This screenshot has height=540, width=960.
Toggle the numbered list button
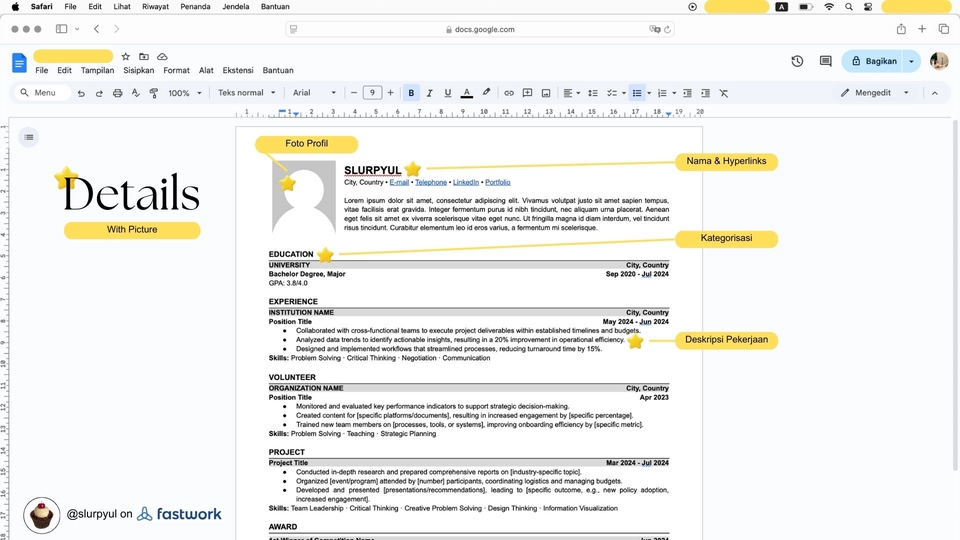[x=662, y=93]
